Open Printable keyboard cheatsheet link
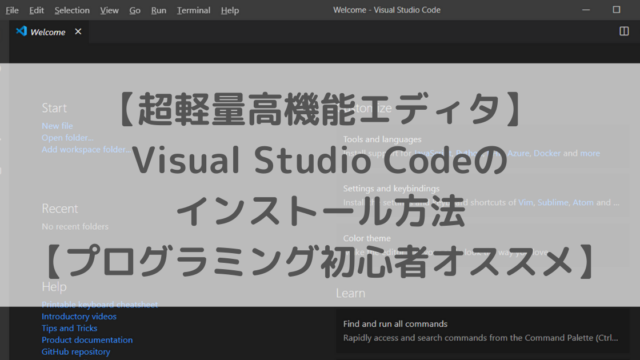This screenshot has width=640, height=360. click(x=100, y=304)
